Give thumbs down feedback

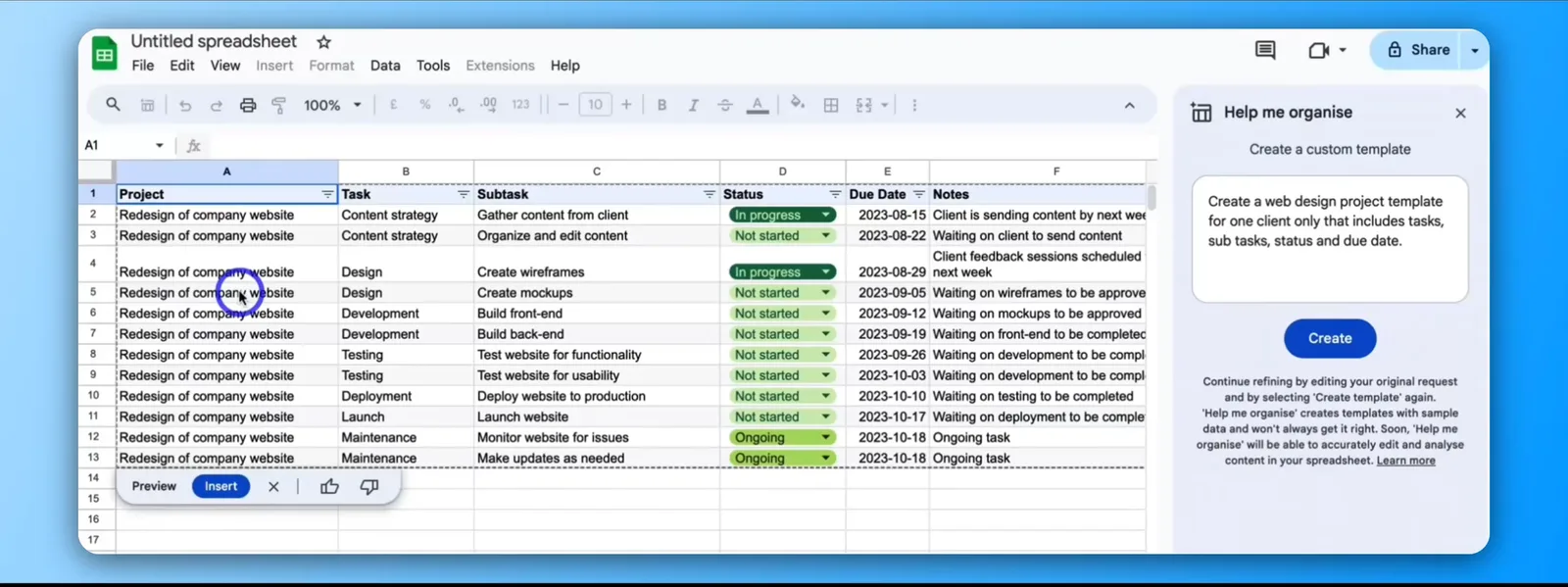(x=369, y=486)
